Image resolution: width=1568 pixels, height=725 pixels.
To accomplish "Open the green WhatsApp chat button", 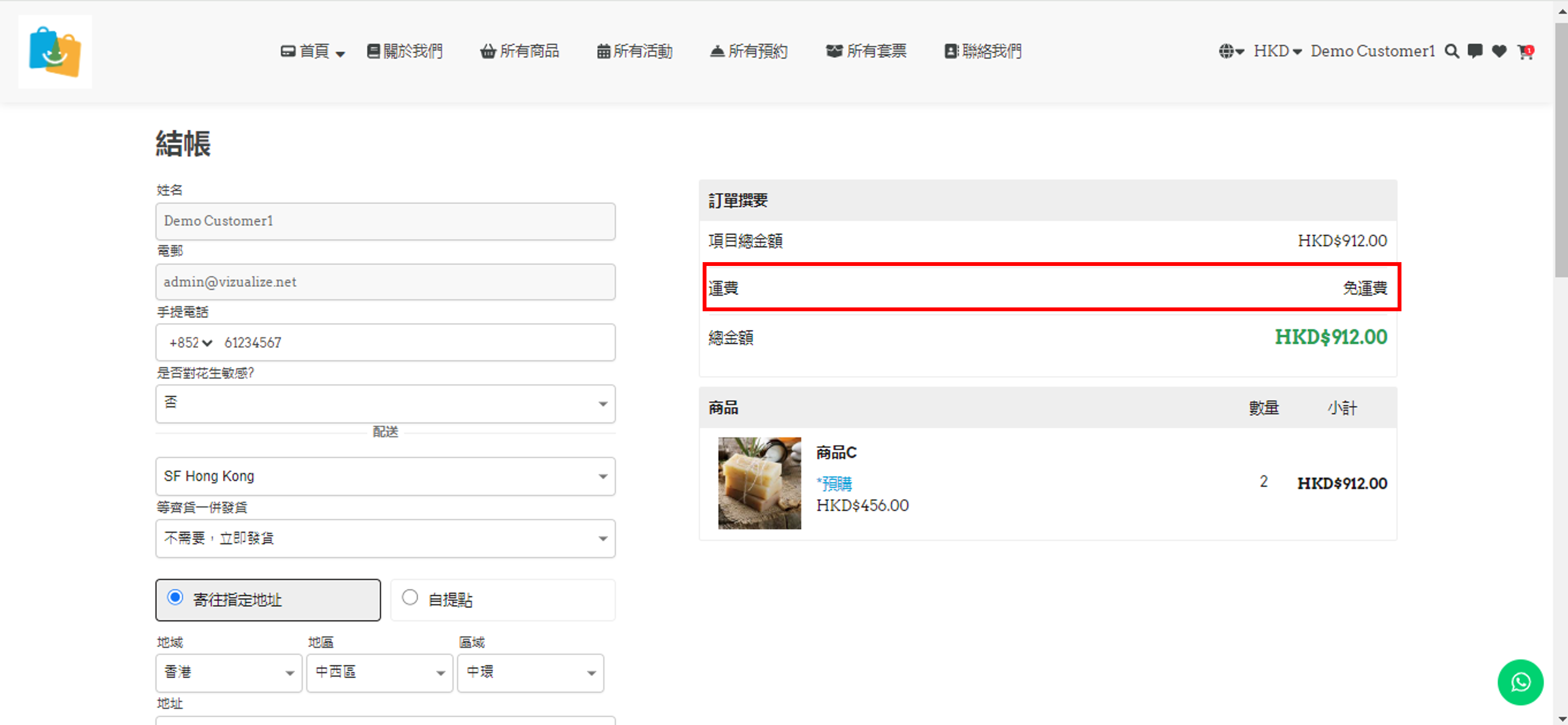I will (x=1520, y=682).
